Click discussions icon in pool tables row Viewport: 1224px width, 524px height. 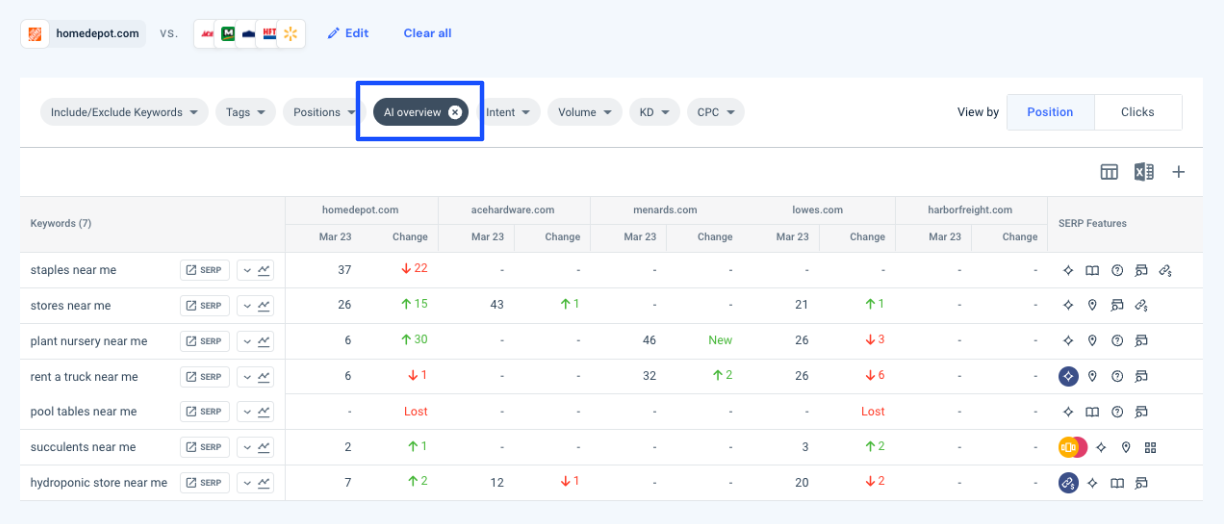1141,412
